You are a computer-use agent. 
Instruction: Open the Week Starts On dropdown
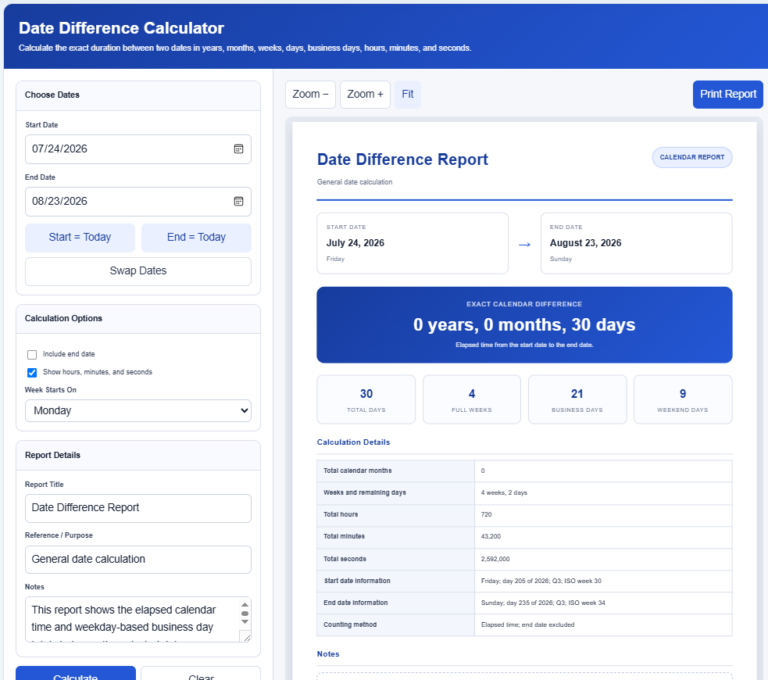(138, 411)
